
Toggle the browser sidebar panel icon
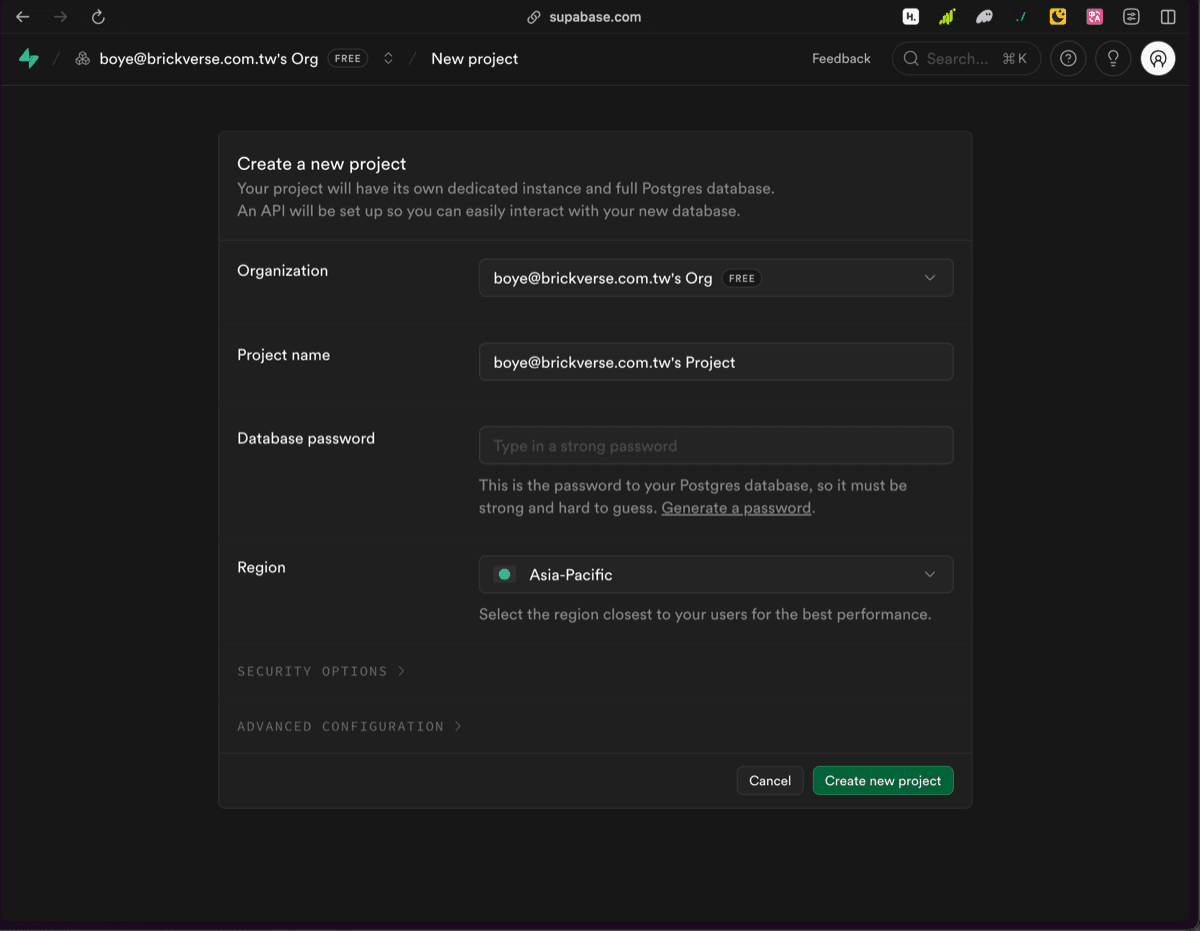[x=1167, y=17]
